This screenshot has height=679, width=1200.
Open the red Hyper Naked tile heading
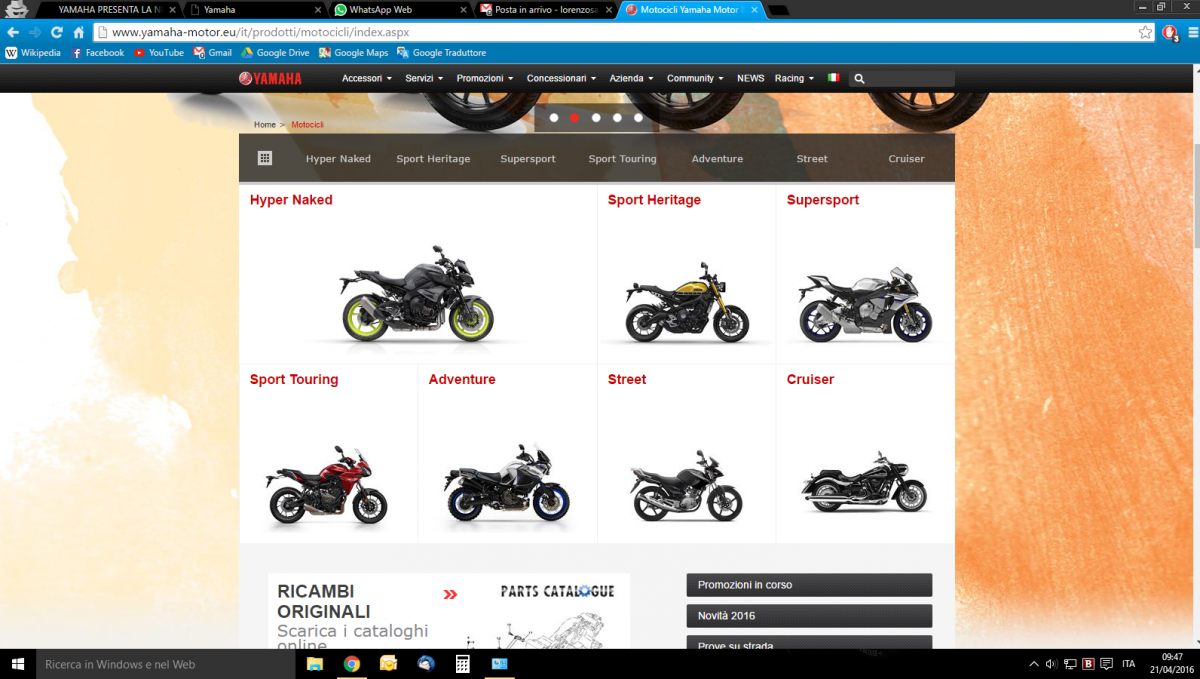pyautogui.click(x=291, y=200)
